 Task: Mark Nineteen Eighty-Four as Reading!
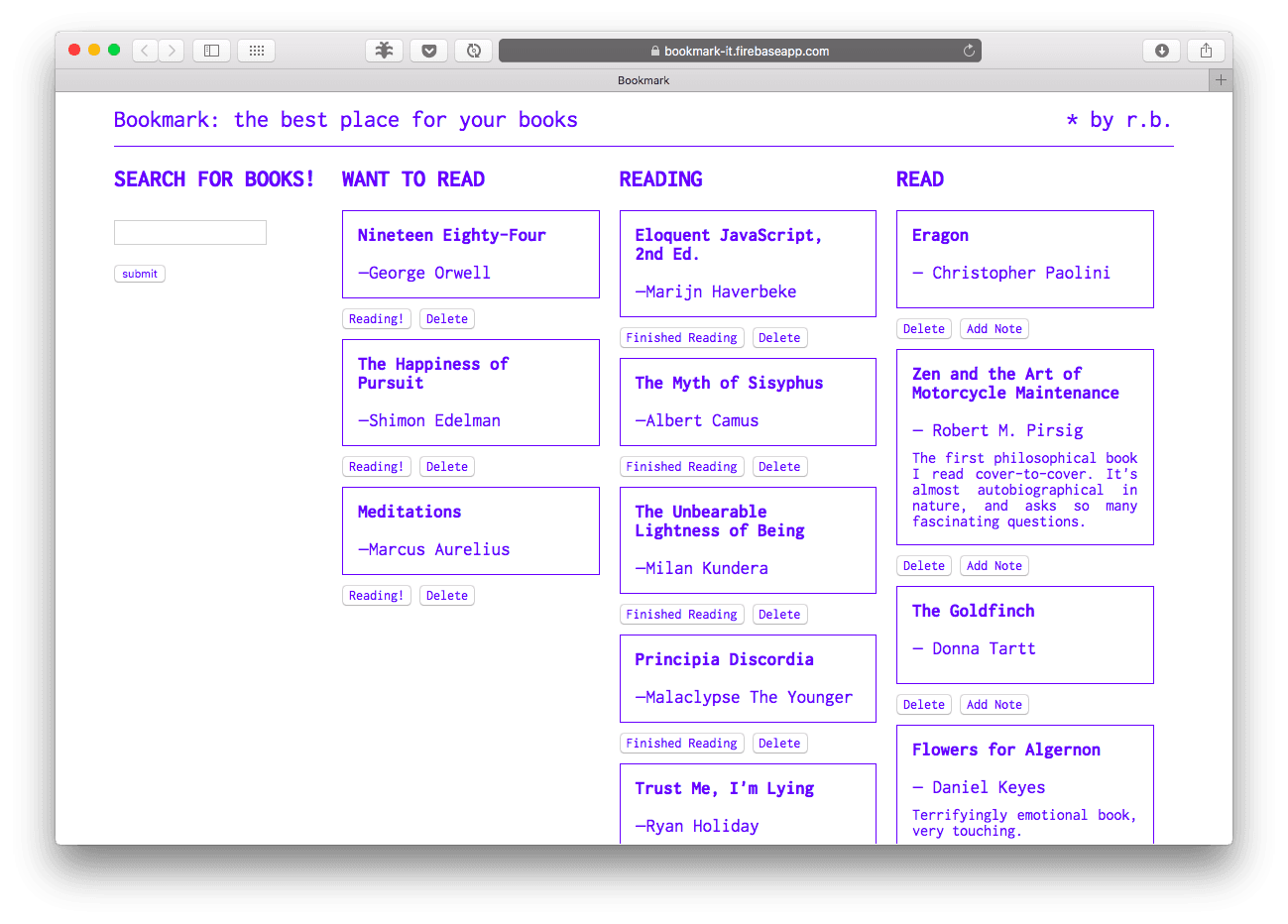point(377,319)
